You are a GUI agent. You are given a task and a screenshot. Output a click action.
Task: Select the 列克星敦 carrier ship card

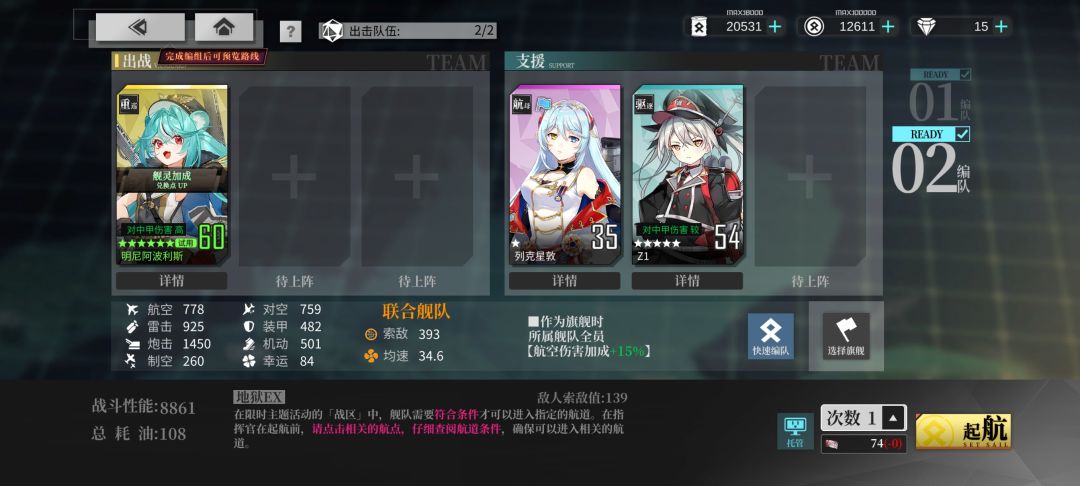point(565,175)
